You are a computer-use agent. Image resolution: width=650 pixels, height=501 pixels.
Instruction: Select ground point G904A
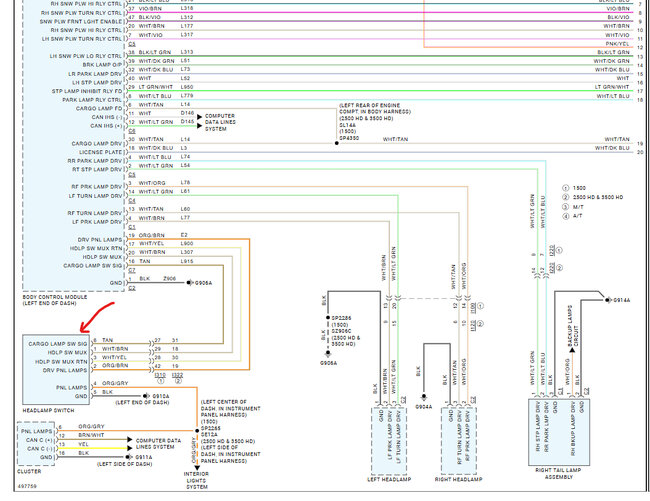click(424, 407)
